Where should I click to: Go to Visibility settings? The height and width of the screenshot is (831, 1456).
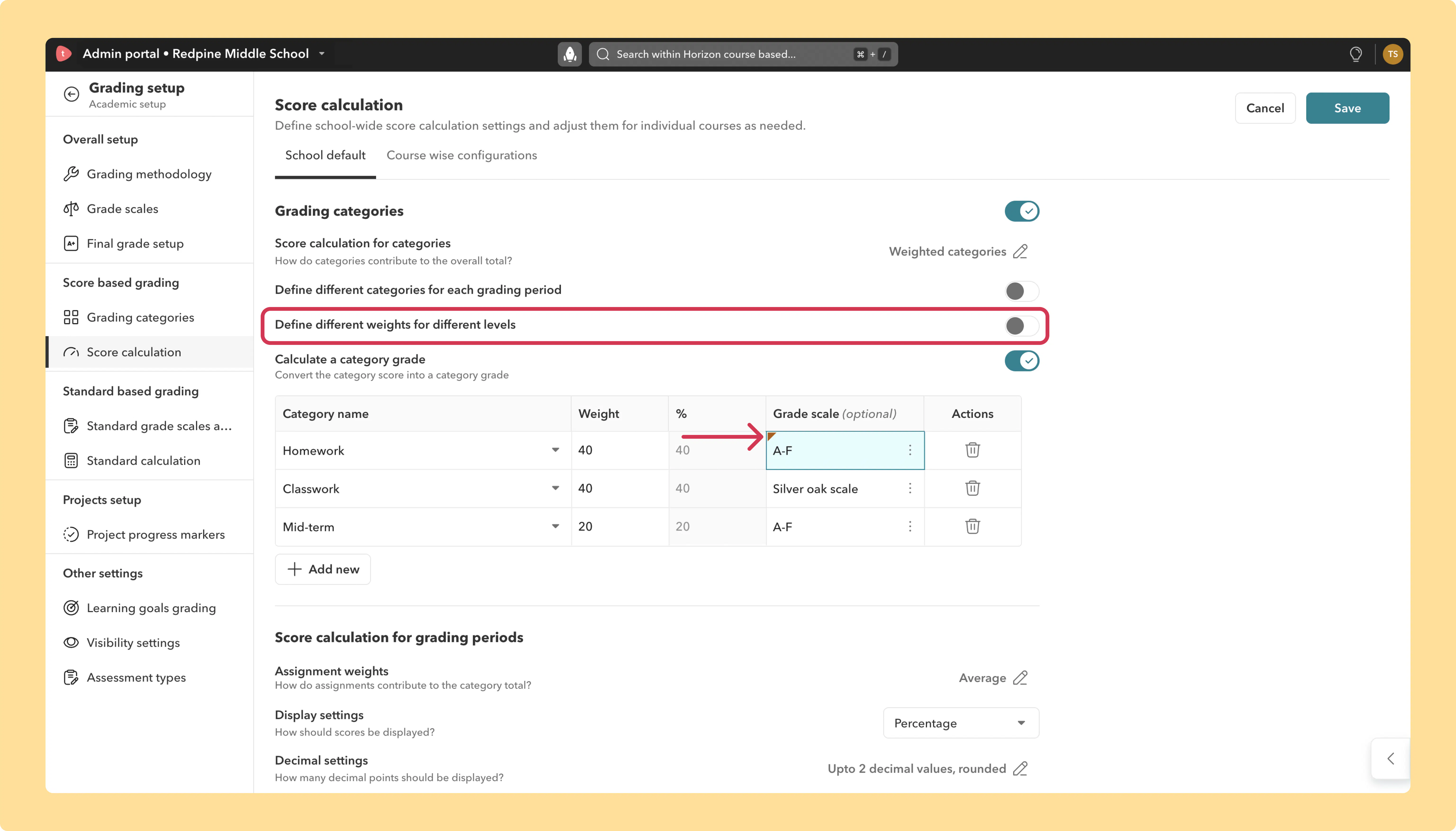click(149, 643)
